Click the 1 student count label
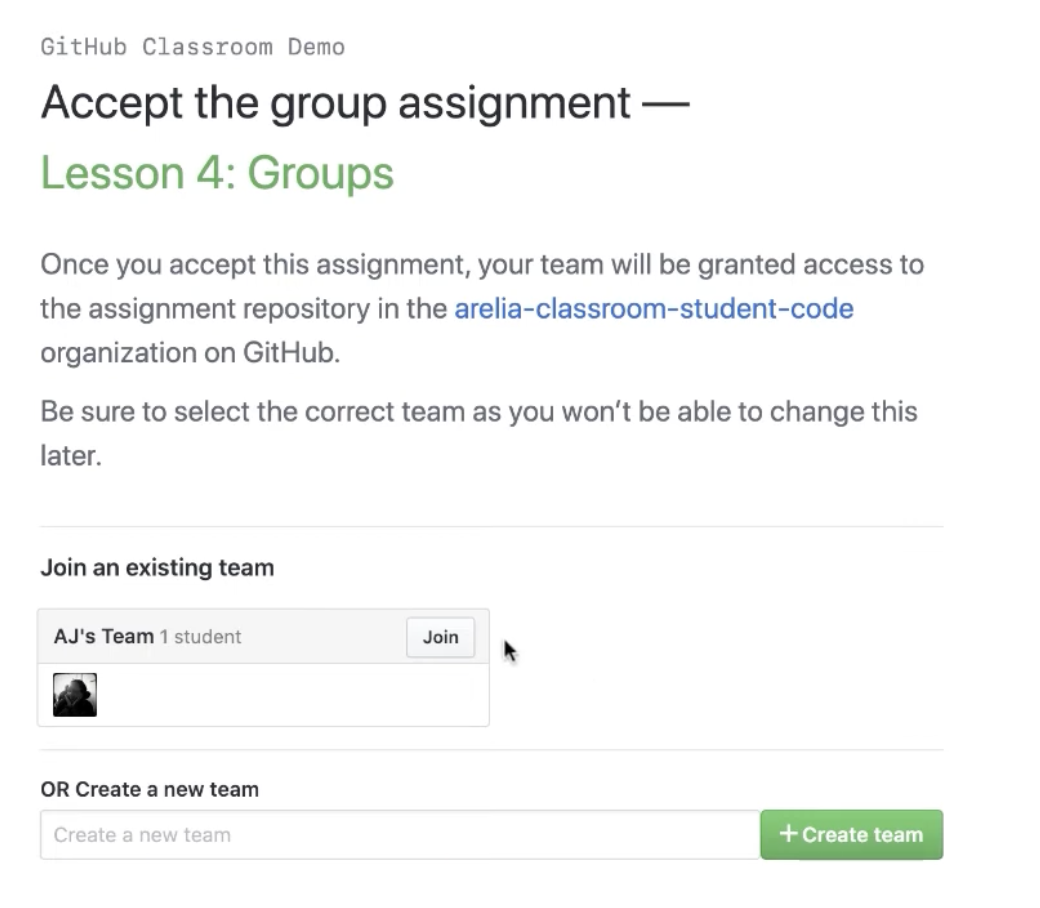Image resolution: width=1040 pixels, height=908 pixels. [x=200, y=637]
